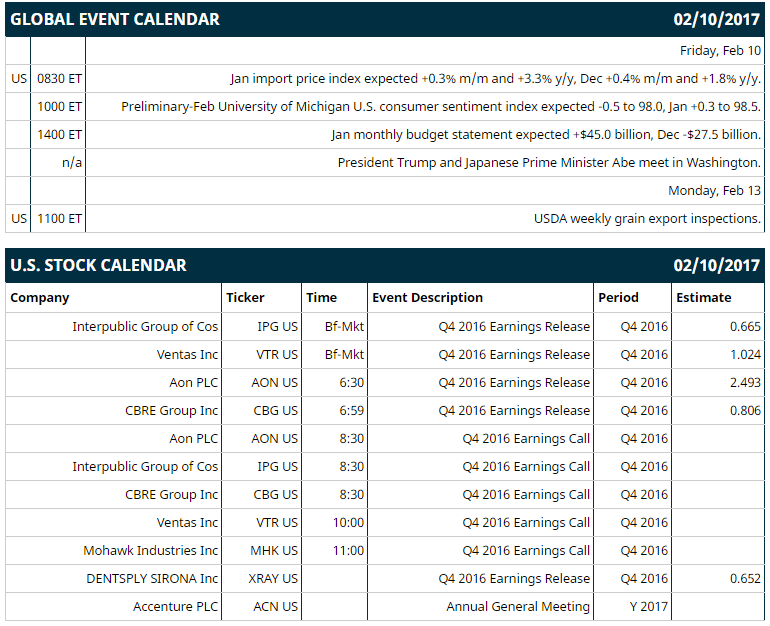Click the Jan import price index event

click(x=495, y=79)
